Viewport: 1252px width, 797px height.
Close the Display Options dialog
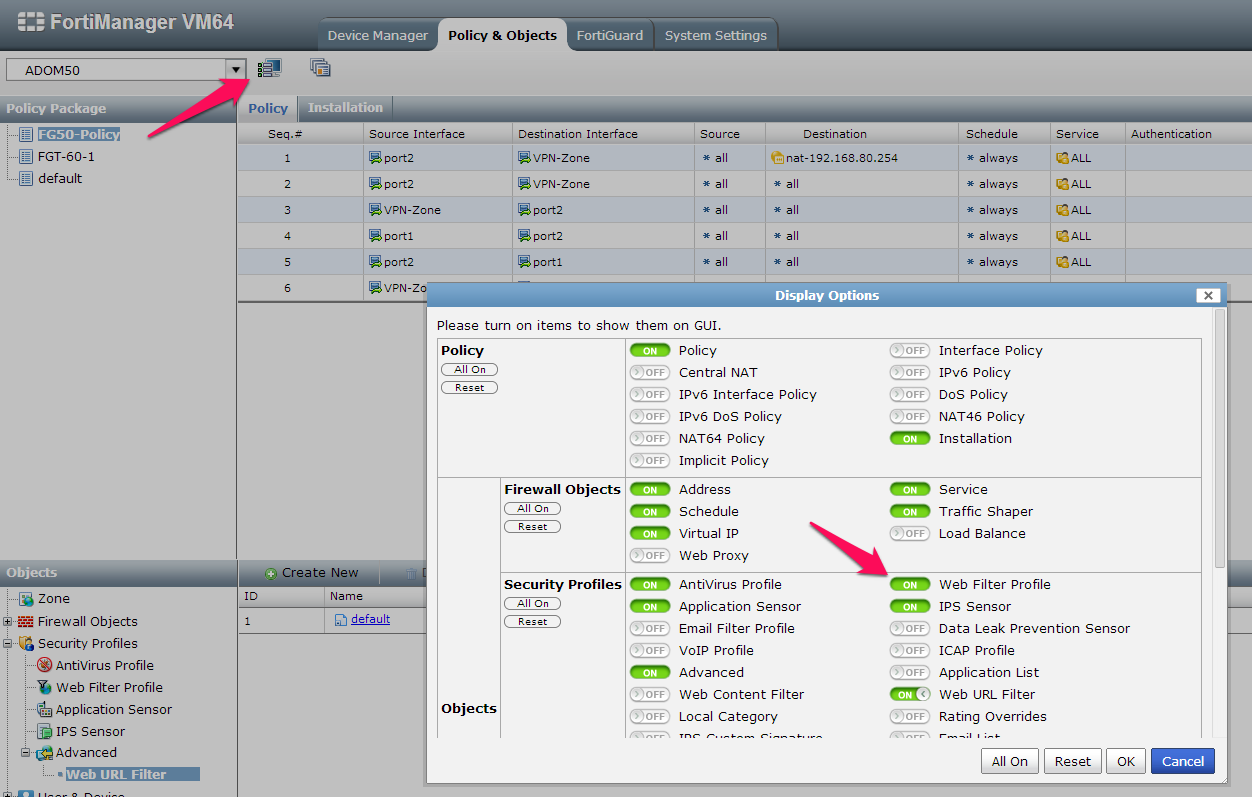pos(1208,295)
